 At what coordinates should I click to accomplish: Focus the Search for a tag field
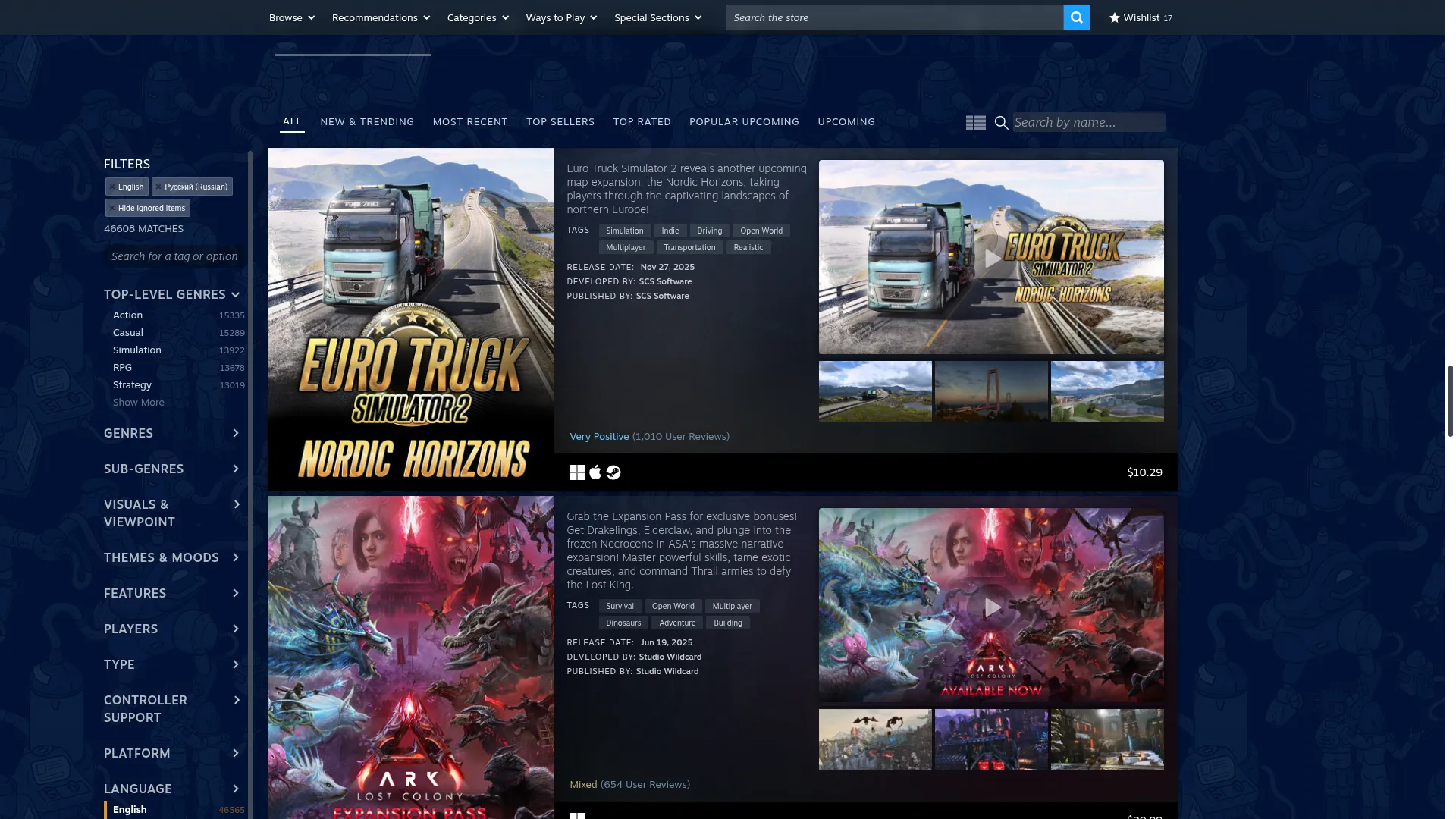click(175, 256)
